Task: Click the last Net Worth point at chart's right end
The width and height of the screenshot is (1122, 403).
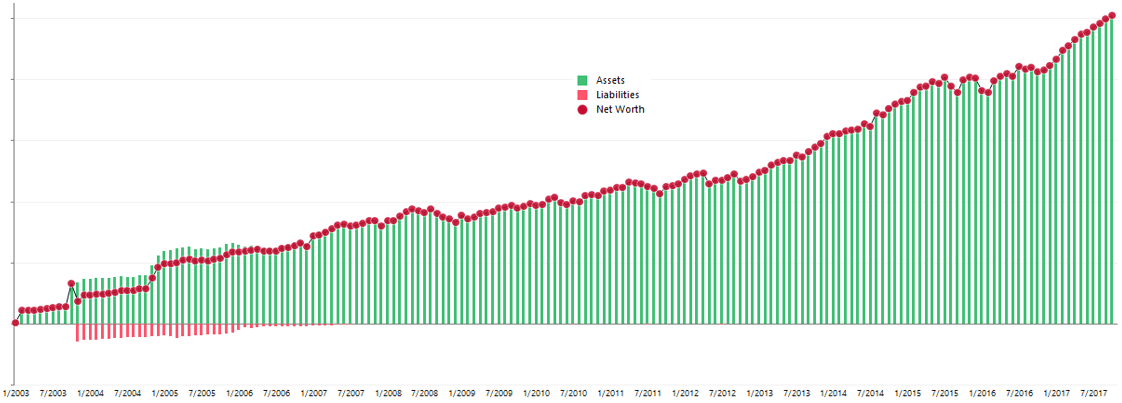Action: pyautogui.click(x=1112, y=16)
